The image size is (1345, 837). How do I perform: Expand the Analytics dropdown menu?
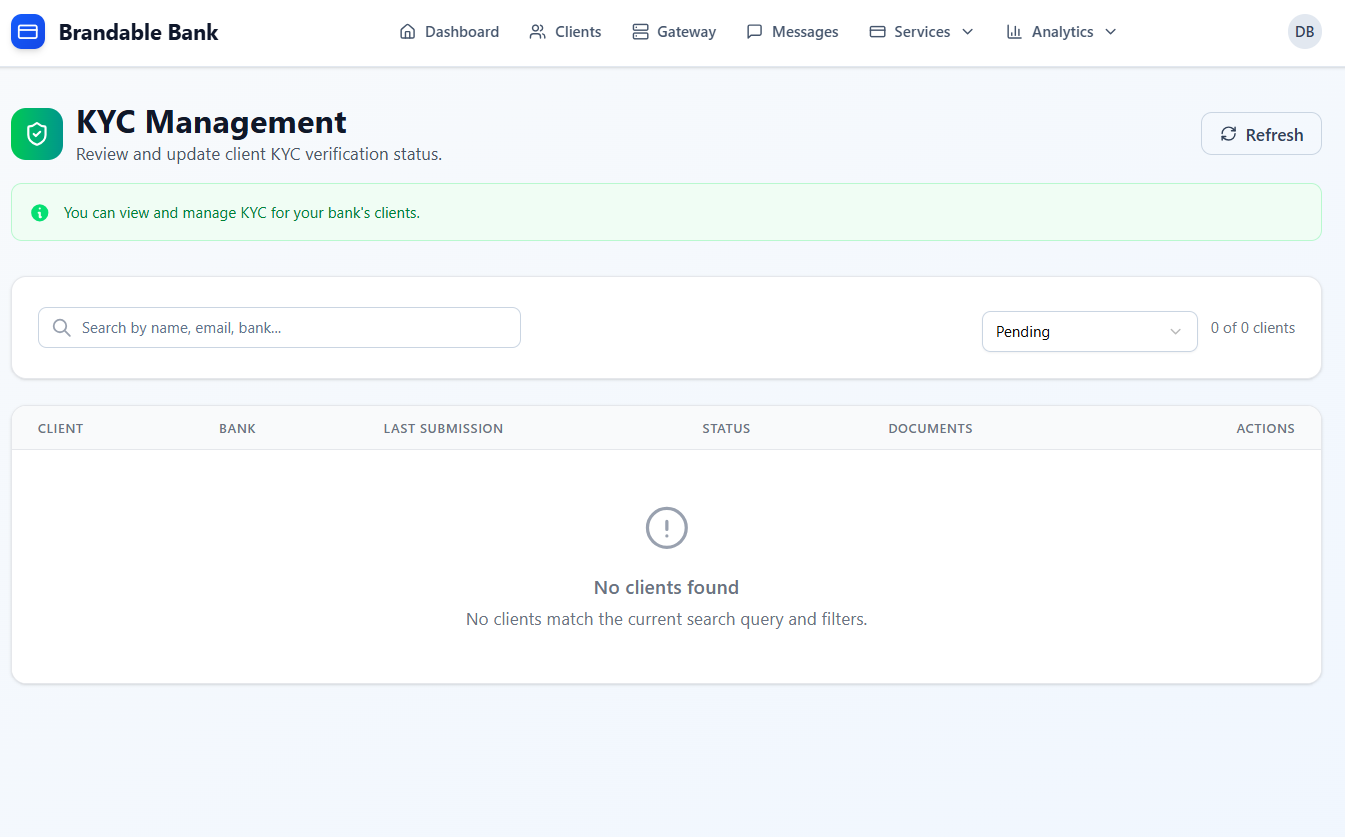coord(1060,31)
